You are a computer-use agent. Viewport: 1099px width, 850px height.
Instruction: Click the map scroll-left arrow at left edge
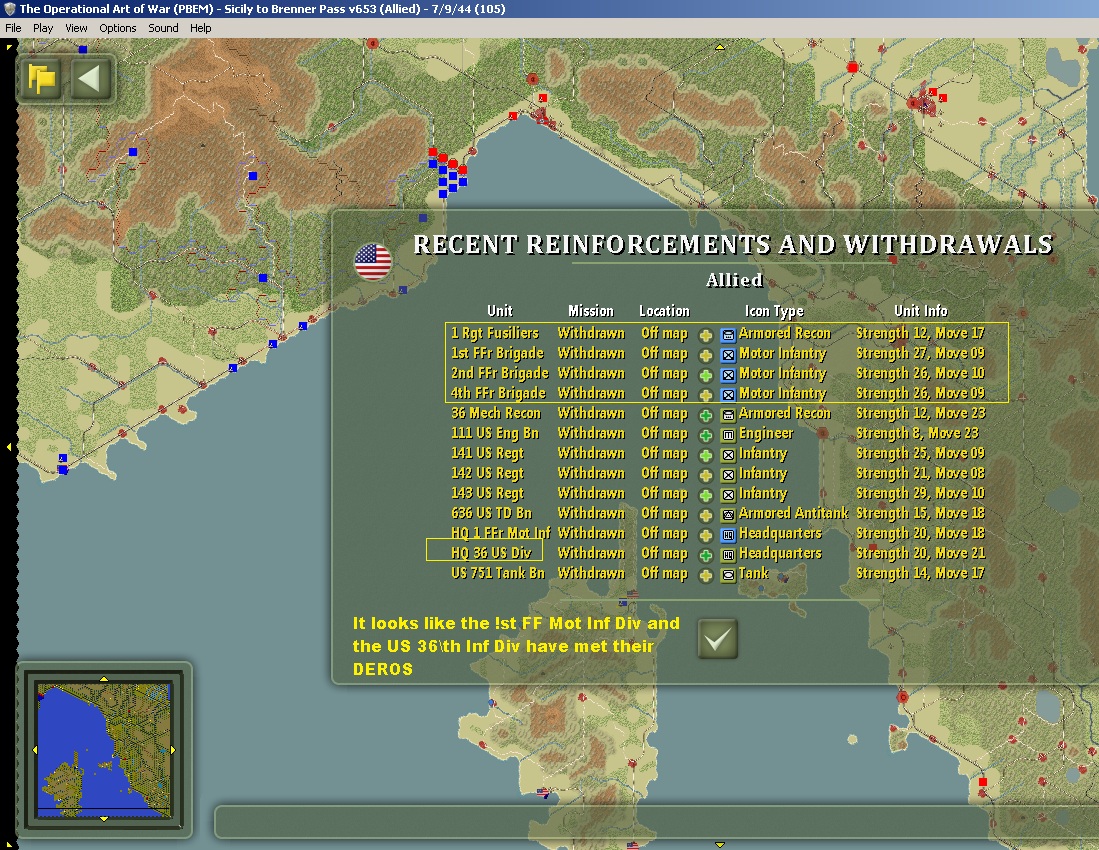tap(8, 446)
